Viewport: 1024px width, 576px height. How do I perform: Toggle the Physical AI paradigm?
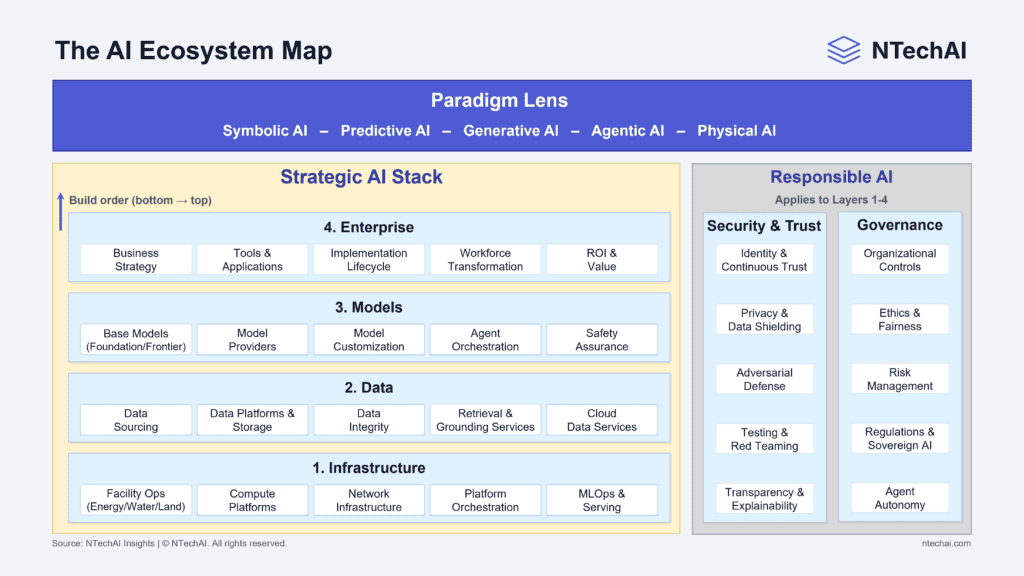(737, 131)
